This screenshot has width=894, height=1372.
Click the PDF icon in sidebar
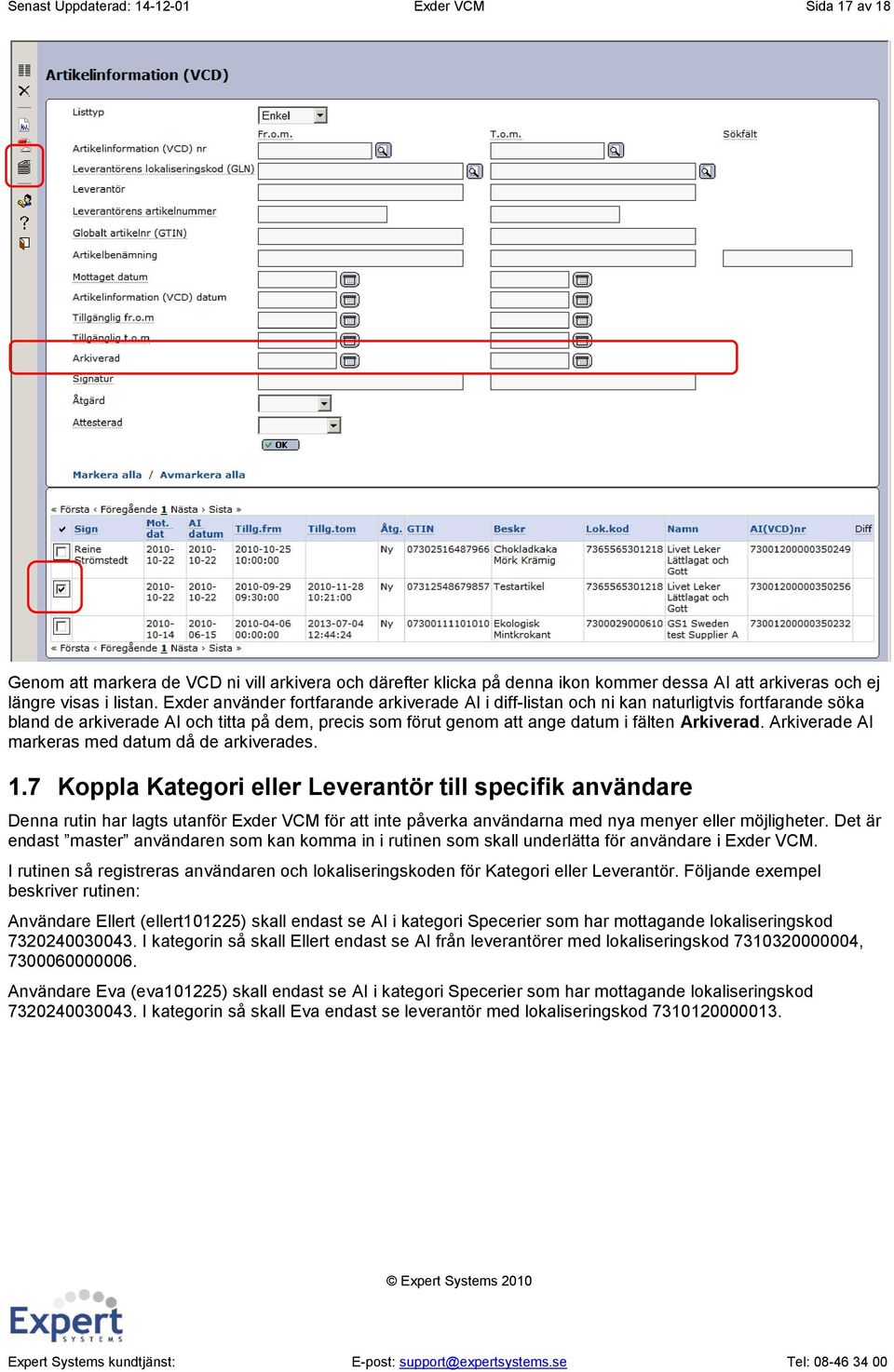click(25, 146)
